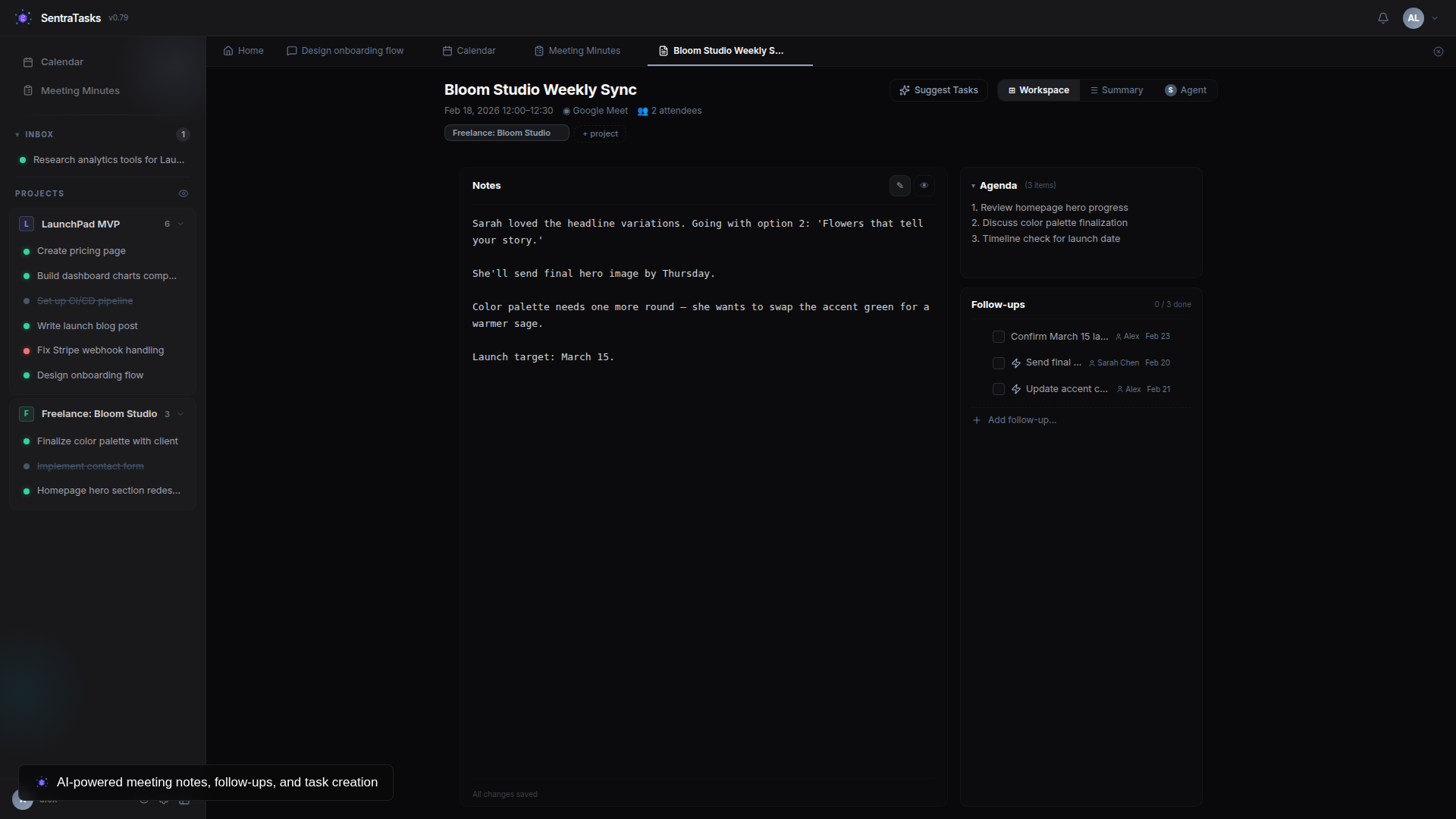
Task: Add a project with '+ project' button
Action: [x=599, y=133]
